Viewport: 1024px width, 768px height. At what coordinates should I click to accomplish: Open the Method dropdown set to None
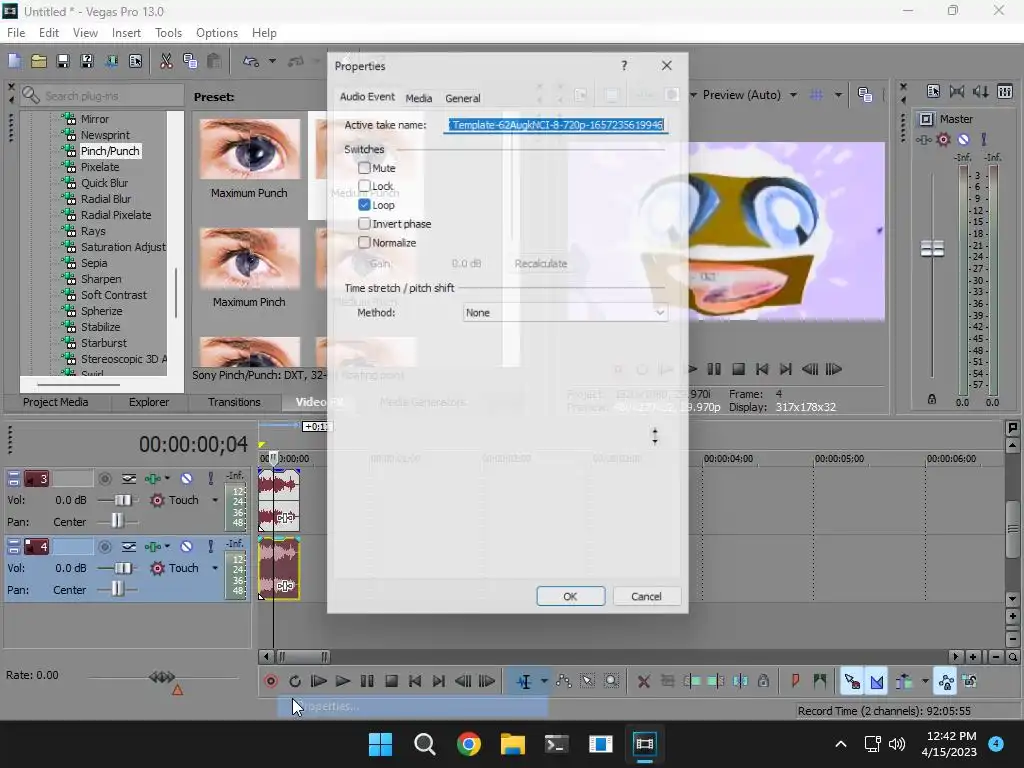pyautogui.click(x=565, y=312)
